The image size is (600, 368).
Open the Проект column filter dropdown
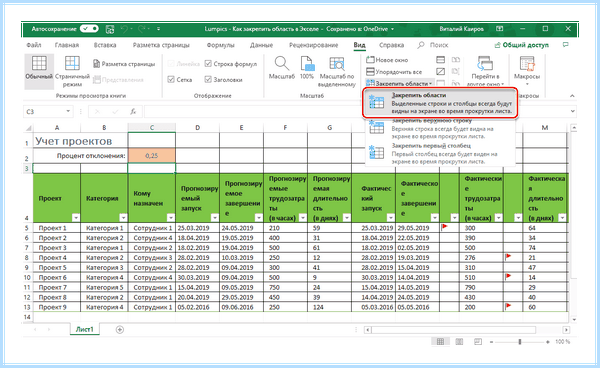(75, 218)
